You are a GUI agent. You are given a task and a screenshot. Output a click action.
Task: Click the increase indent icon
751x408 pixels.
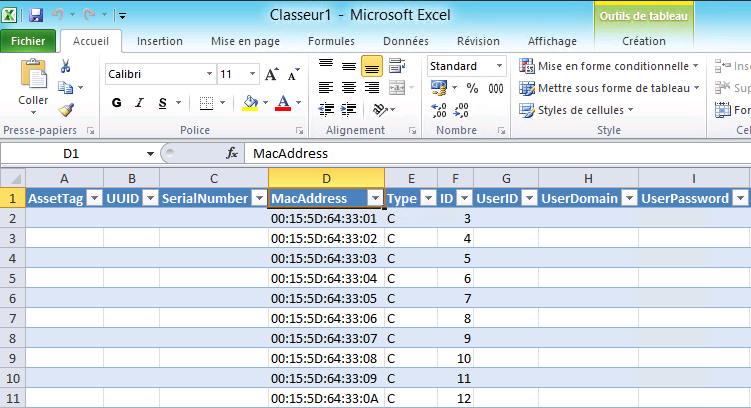point(348,110)
